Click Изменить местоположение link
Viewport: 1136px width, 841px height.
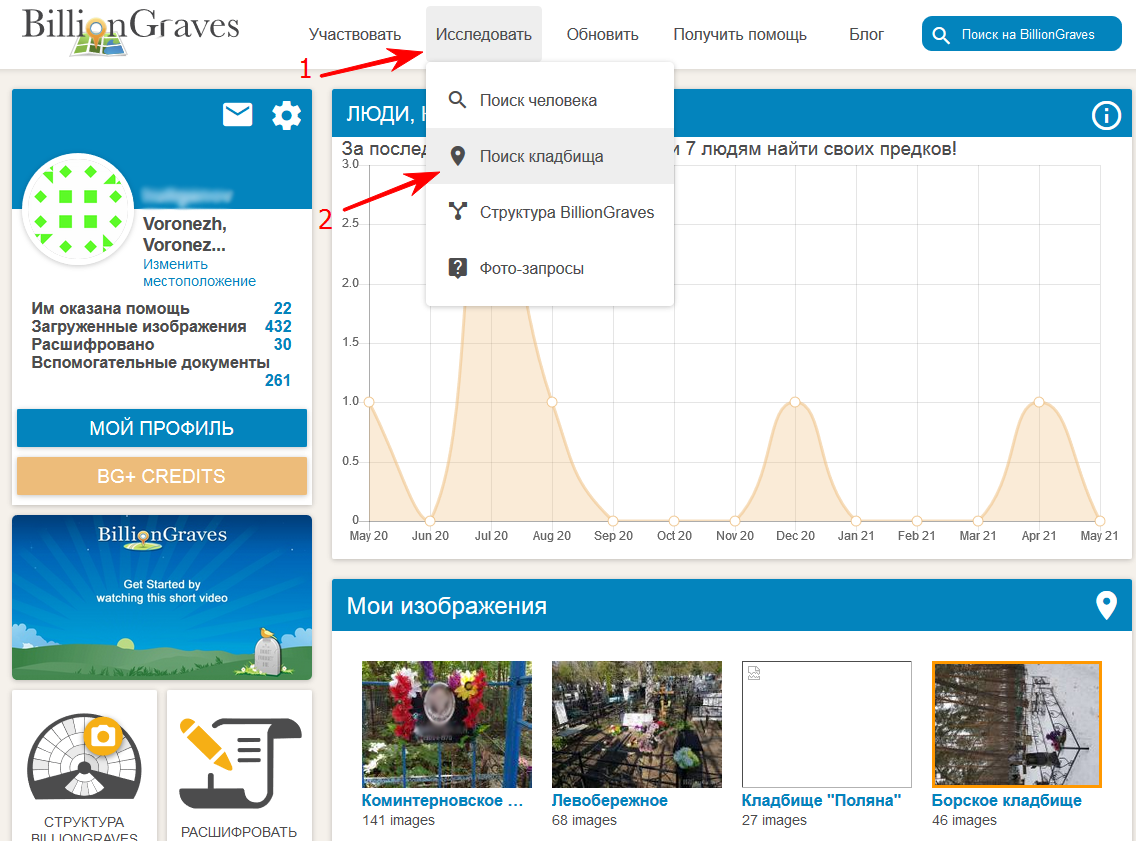pyautogui.click(x=199, y=272)
